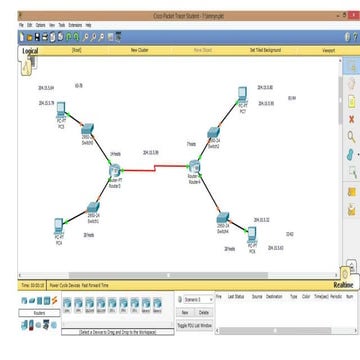Open the Options menu
Screen dimensions: 360x360
click(40, 25)
